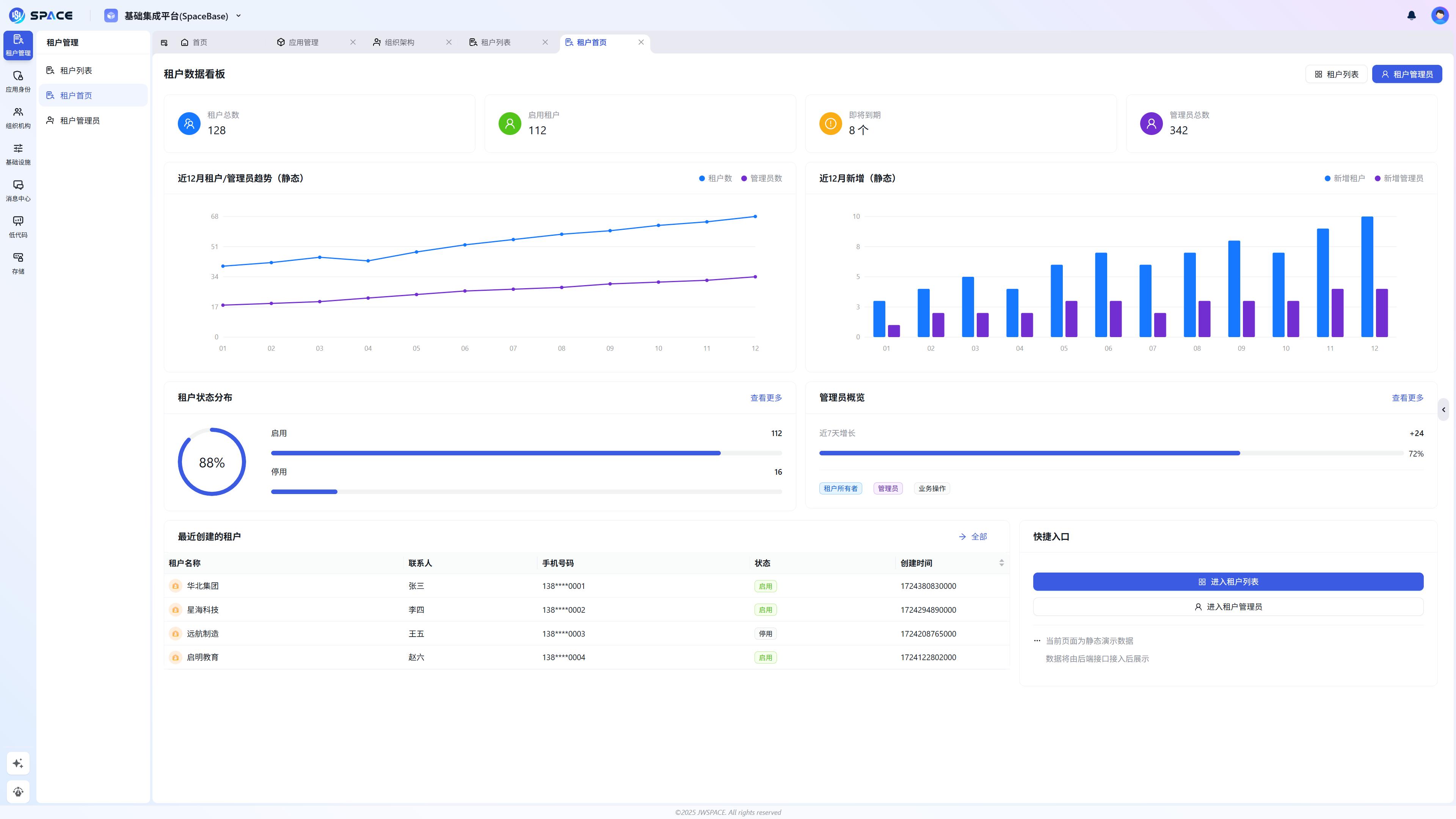Switch to the 组织架构 tab
Viewport: 1456px width, 819px height.
coord(399,42)
